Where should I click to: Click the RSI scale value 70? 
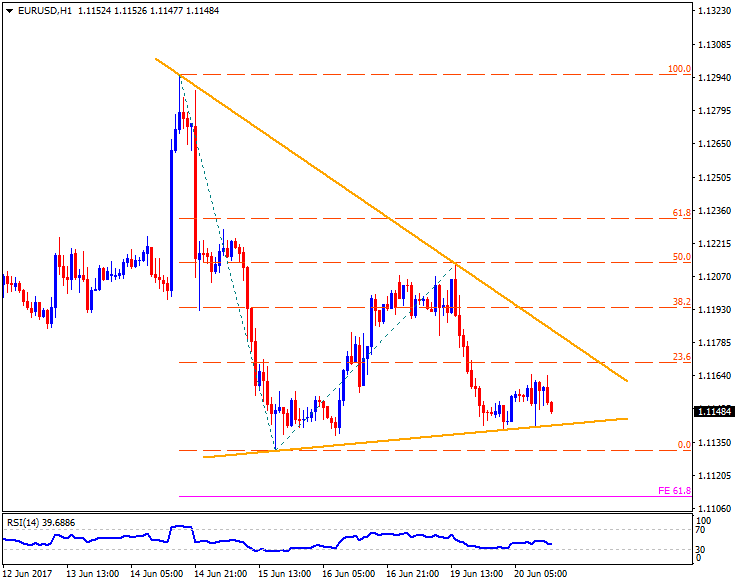[x=700, y=530]
